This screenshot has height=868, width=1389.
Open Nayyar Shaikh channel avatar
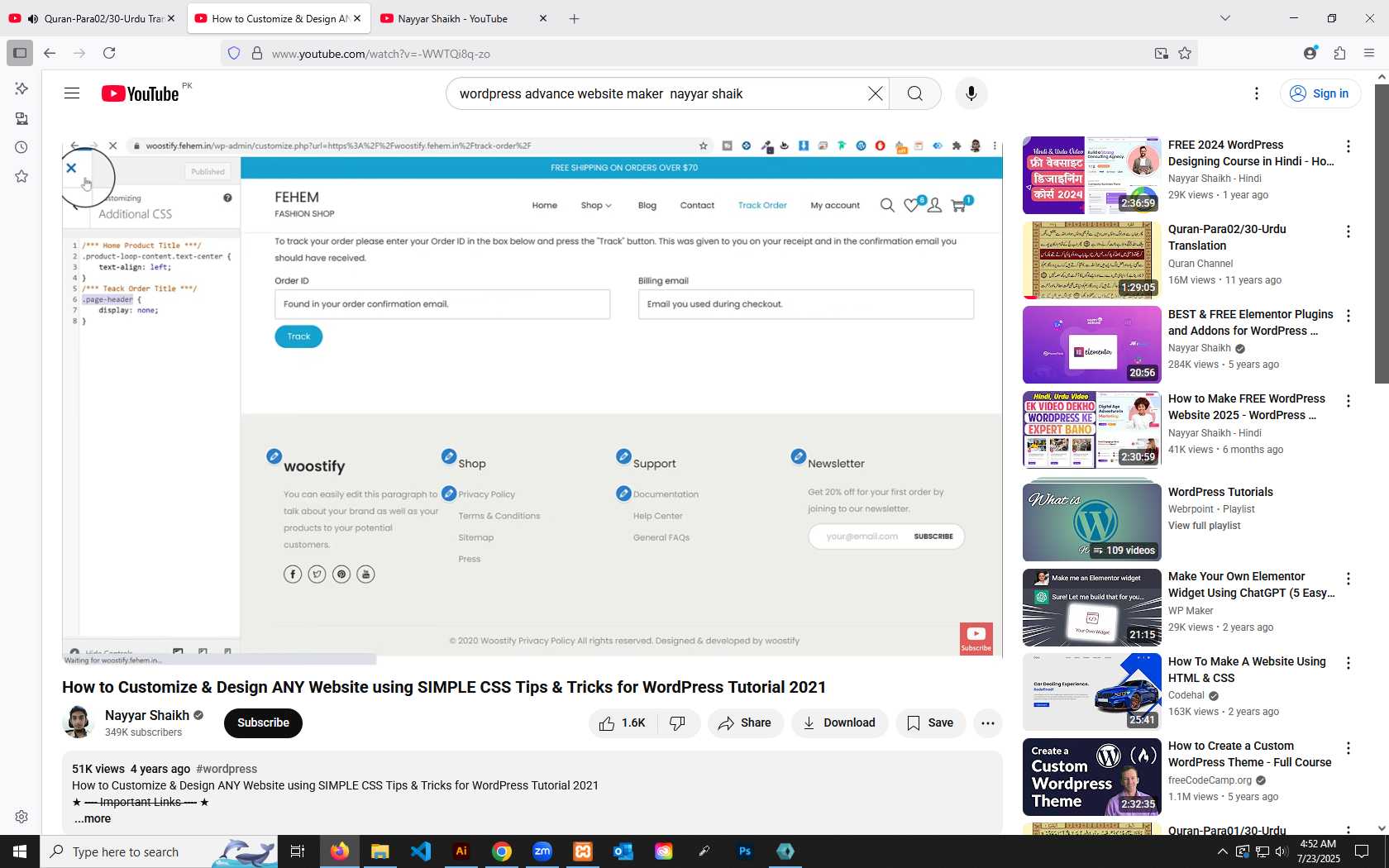click(79, 723)
